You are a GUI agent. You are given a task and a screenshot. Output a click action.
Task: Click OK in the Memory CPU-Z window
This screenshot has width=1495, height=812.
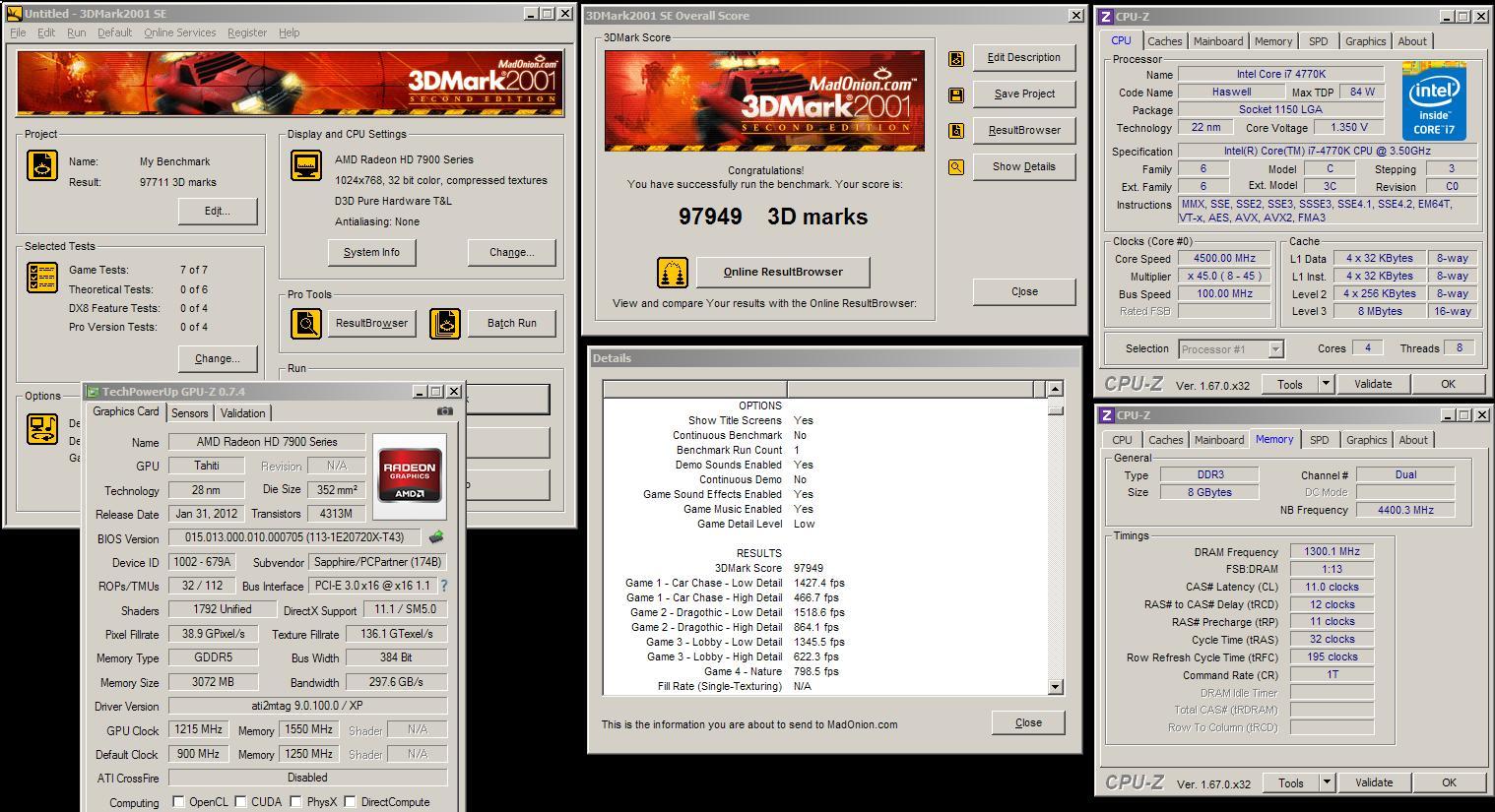tap(1449, 782)
